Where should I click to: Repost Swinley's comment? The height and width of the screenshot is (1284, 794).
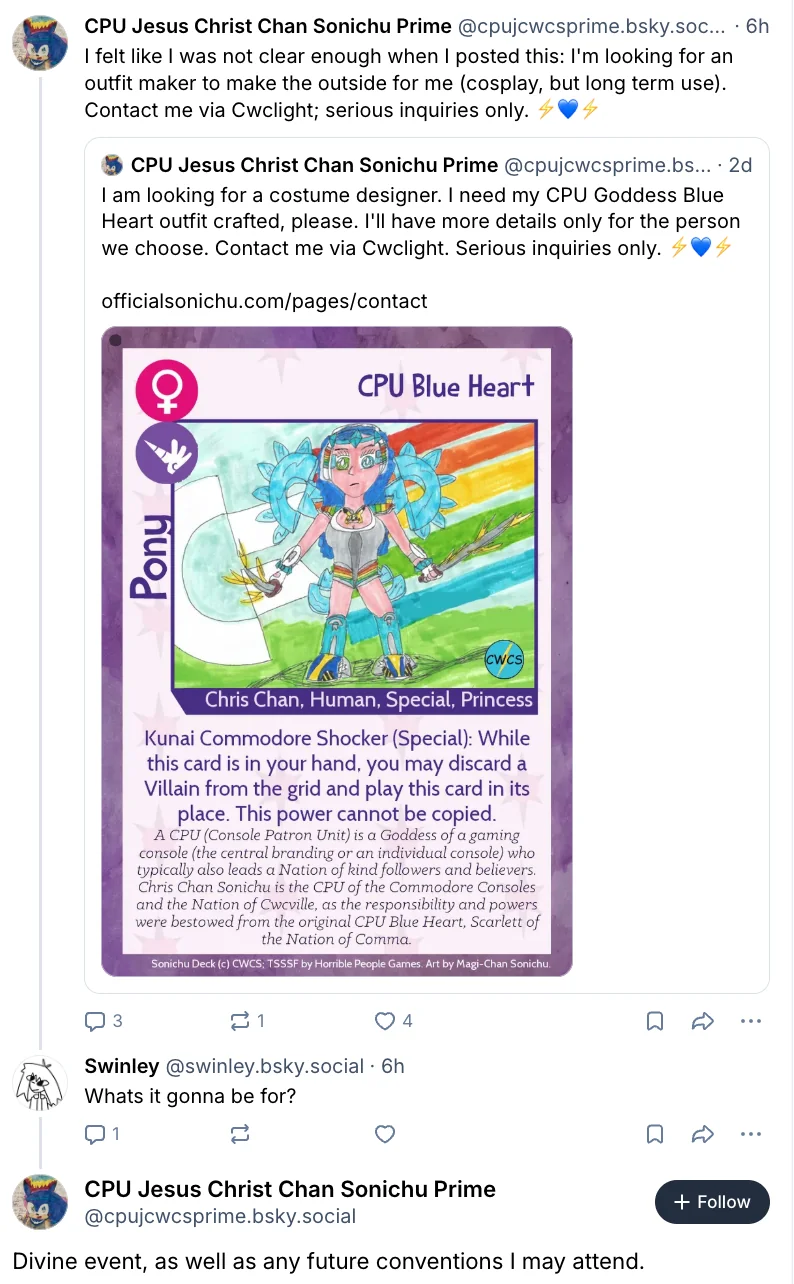[240, 1134]
